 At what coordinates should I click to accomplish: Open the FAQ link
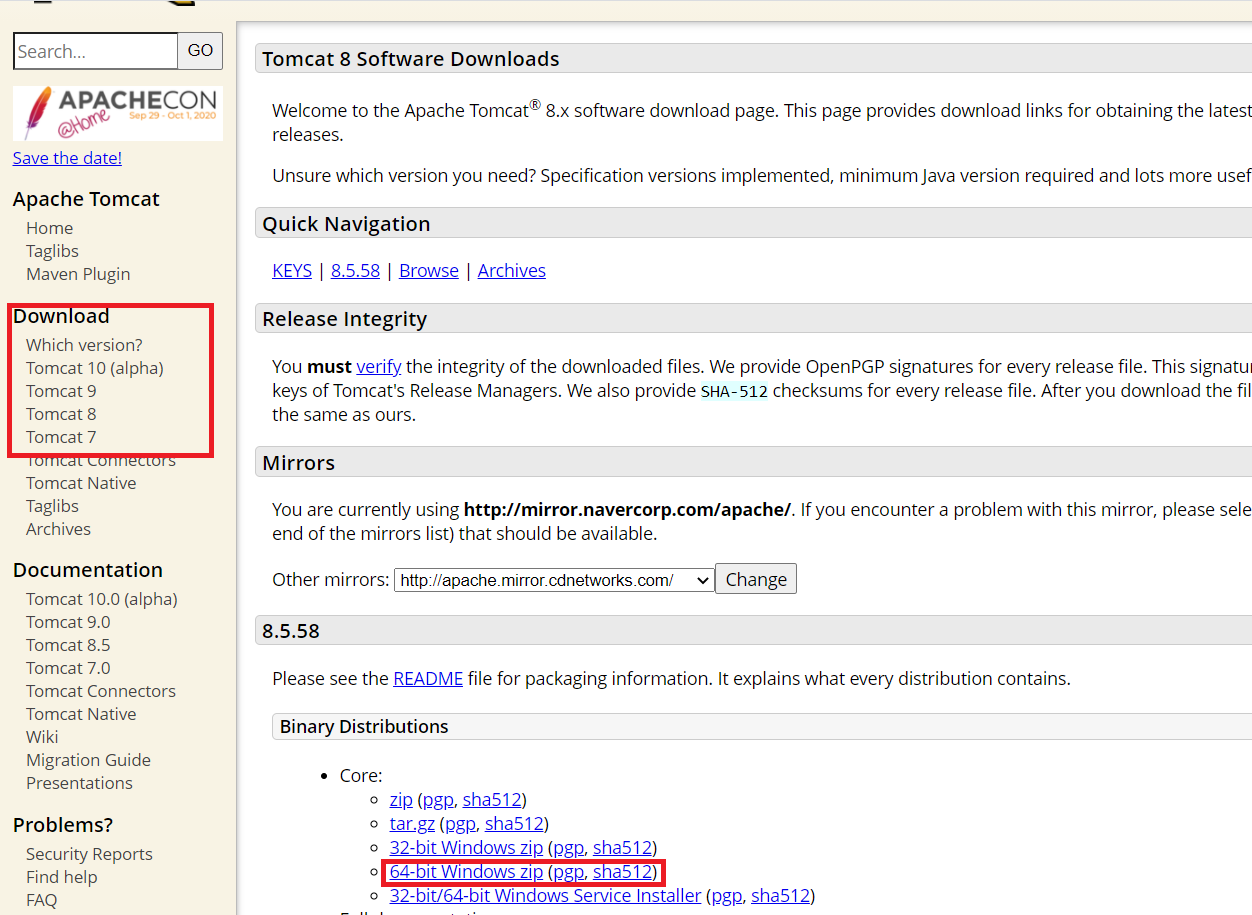(x=41, y=900)
